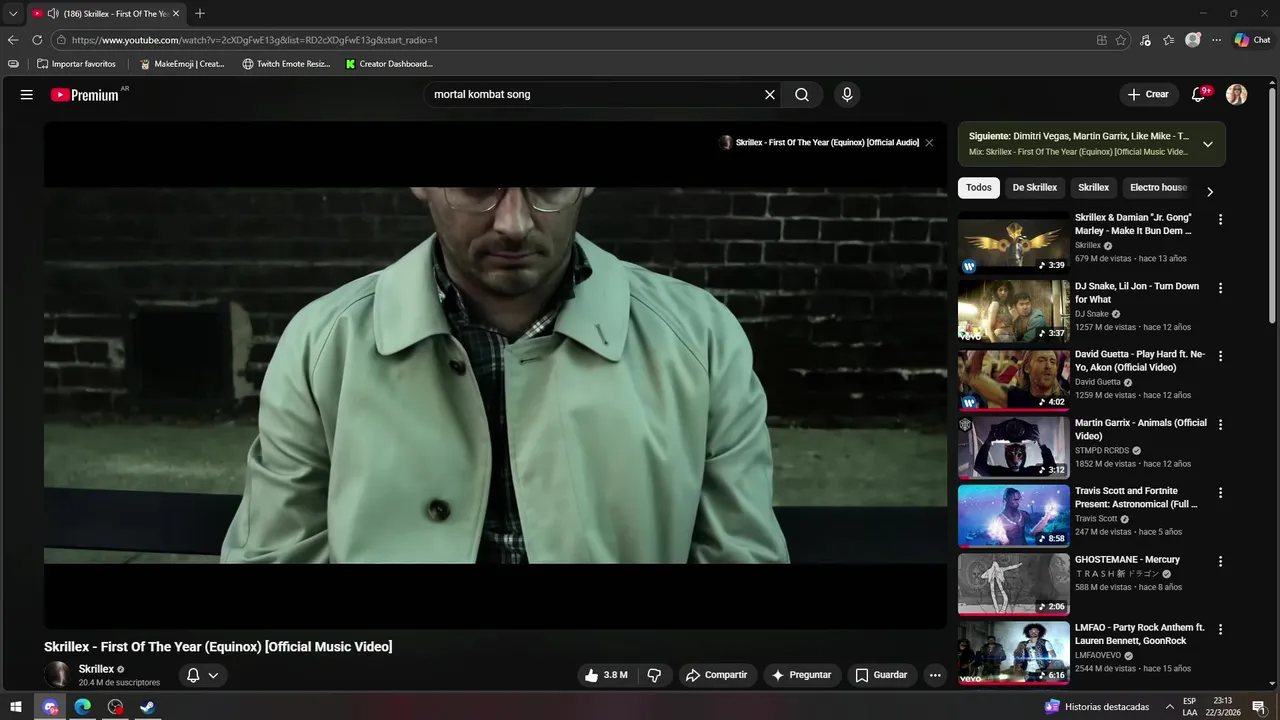Screen dimensions: 1280x720
Task: Play Travis Scott Astronomical thumbnail
Action: point(1014,516)
